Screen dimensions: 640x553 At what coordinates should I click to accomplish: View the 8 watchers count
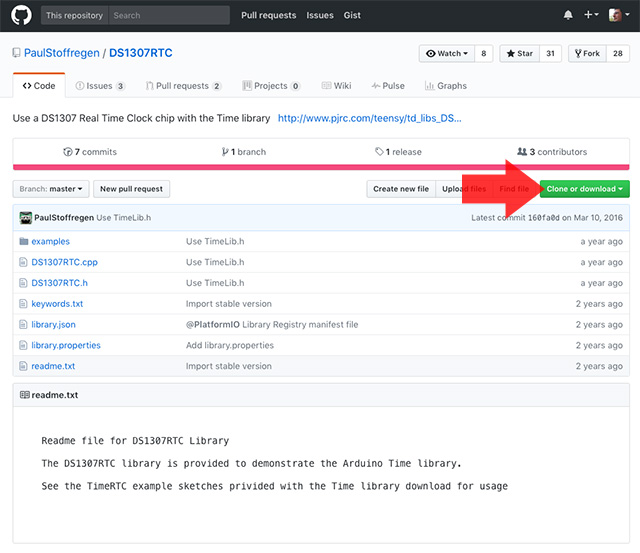[484, 53]
